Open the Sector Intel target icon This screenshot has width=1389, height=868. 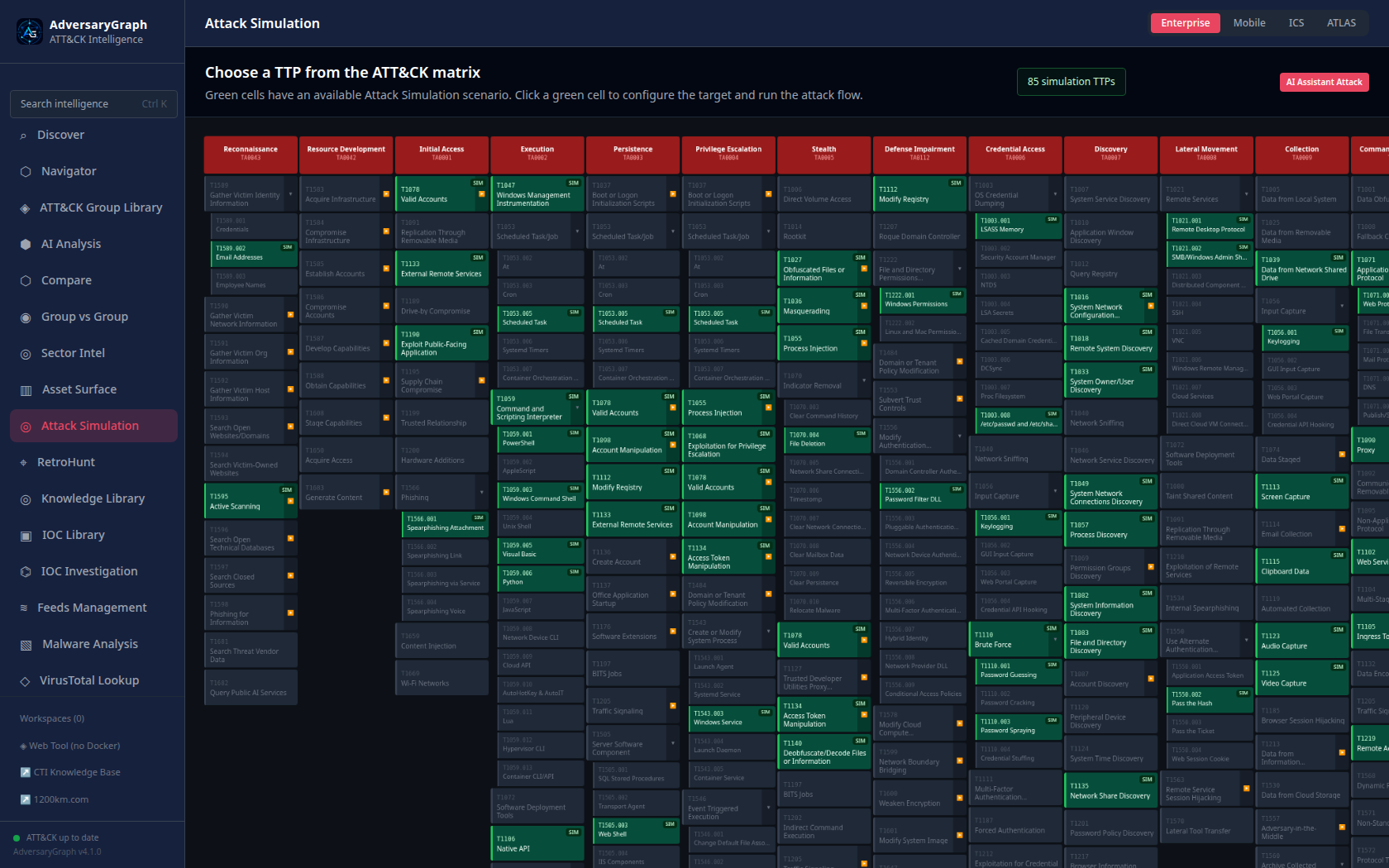click(26, 354)
